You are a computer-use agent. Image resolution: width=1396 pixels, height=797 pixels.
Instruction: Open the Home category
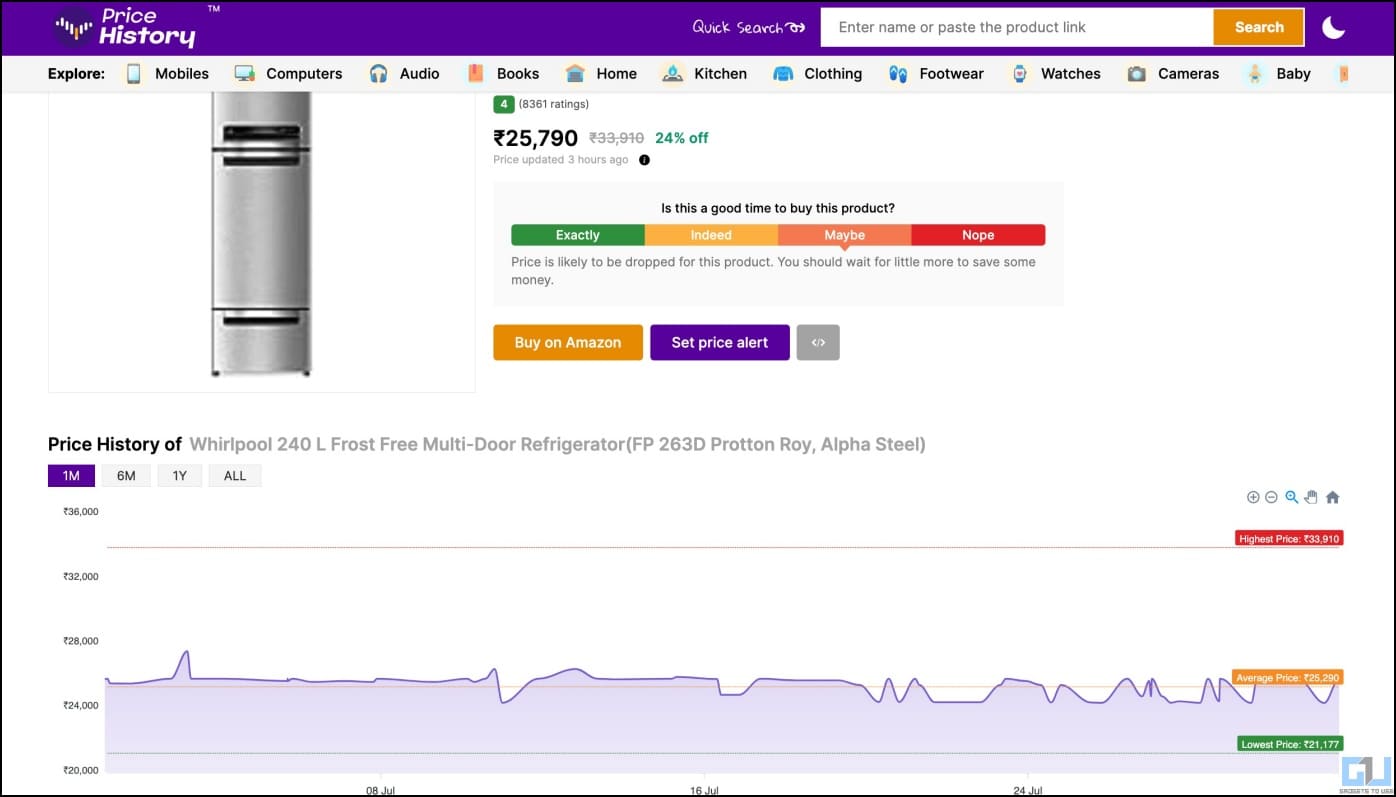[x=616, y=74]
